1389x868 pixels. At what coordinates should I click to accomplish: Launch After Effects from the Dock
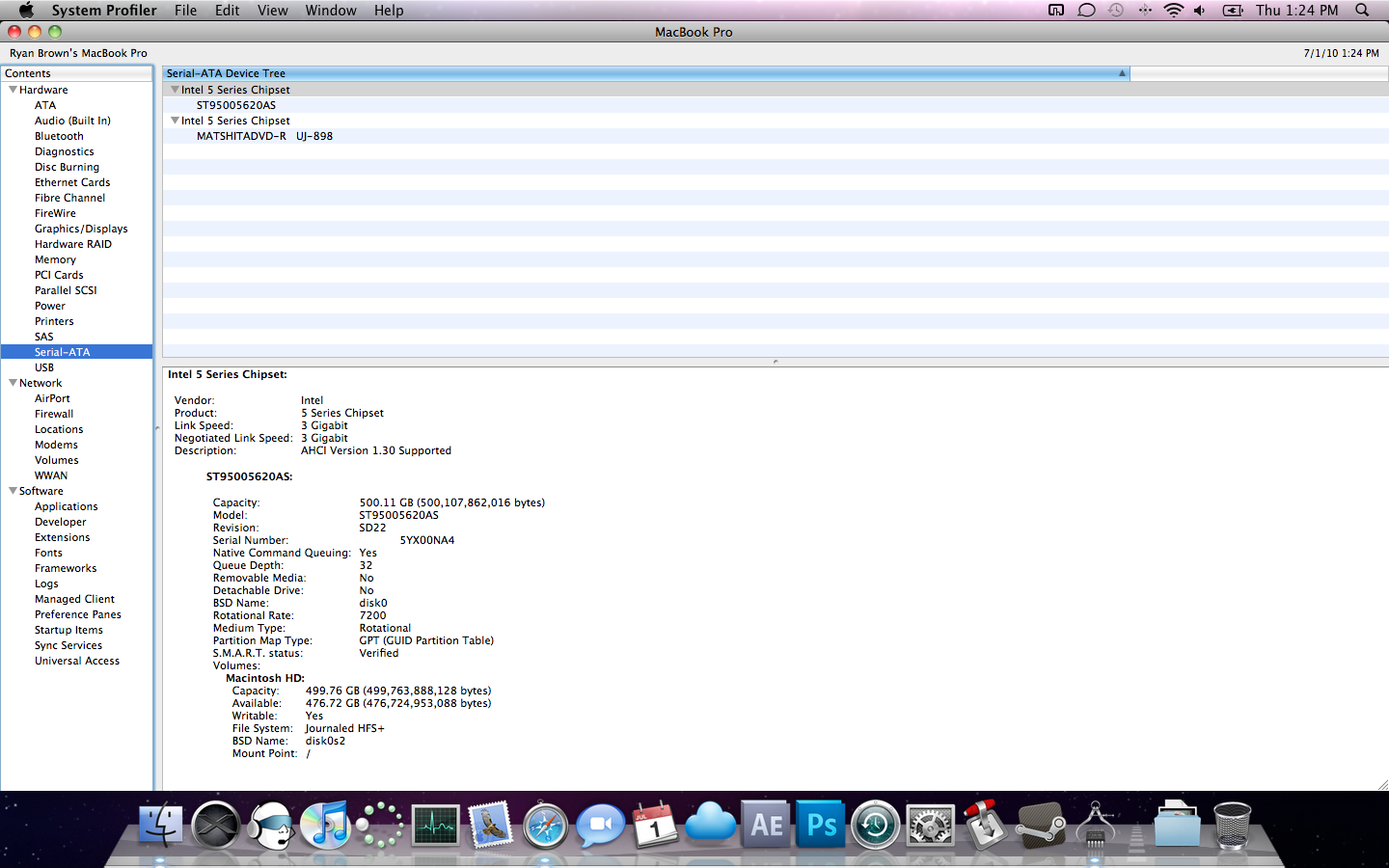tap(766, 826)
